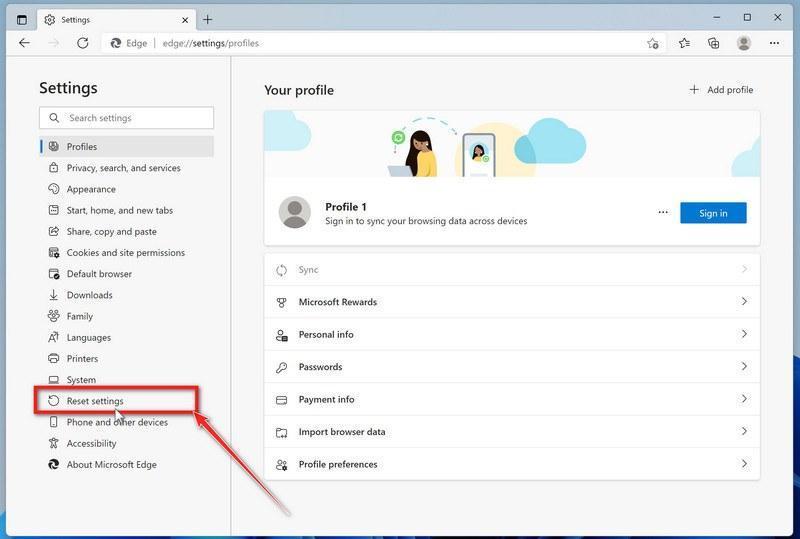This screenshot has width=800, height=539.
Task: Open Profile 1 more options ellipsis
Action: click(663, 212)
